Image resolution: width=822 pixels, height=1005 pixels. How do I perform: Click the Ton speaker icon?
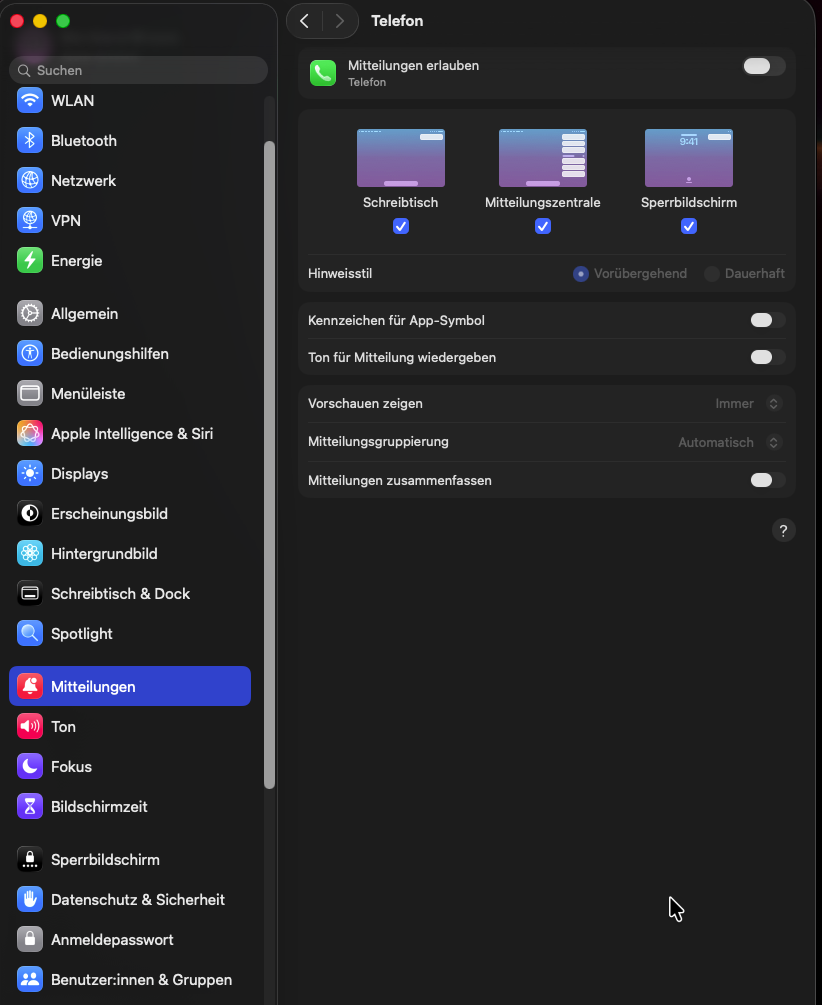[x=29, y=726]
